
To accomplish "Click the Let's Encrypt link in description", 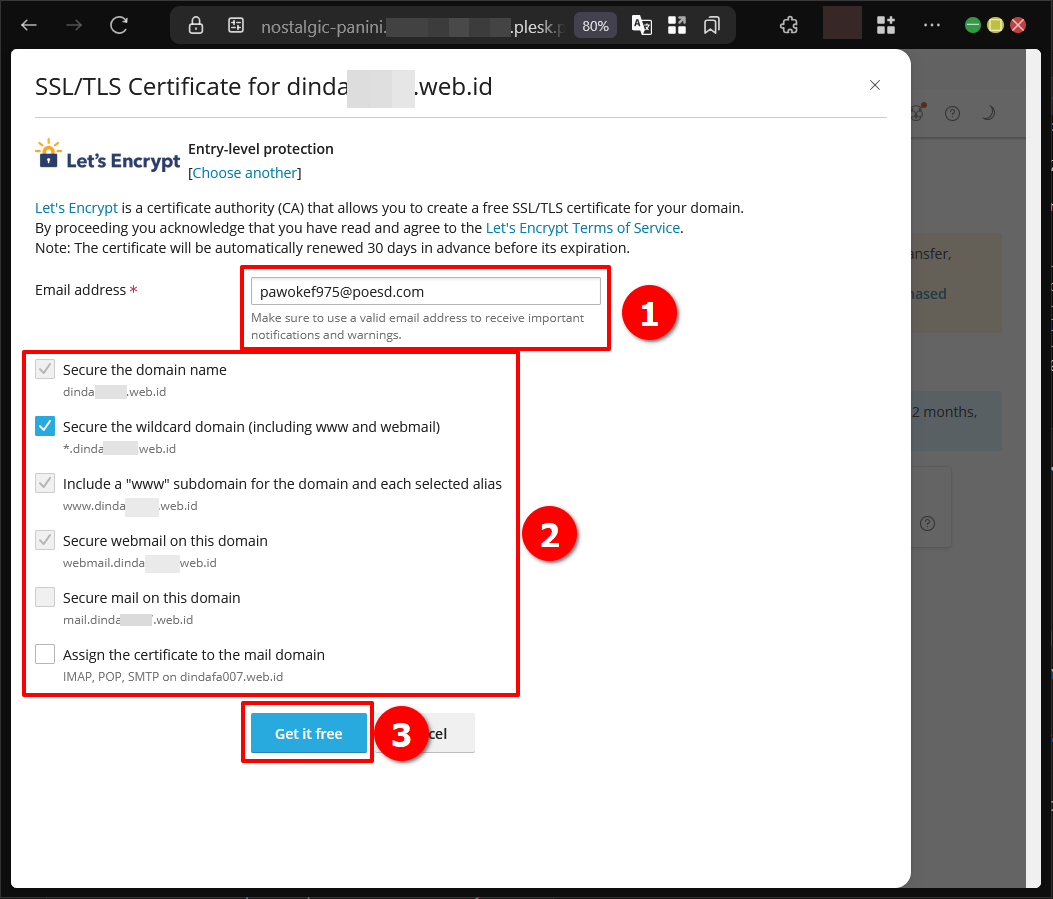I will point(76,208).
